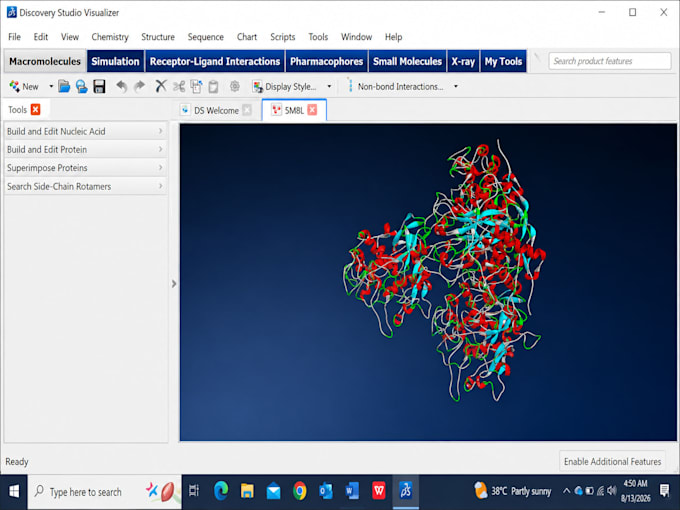Open Microsoft Word from taskbar

click(352, 491)
